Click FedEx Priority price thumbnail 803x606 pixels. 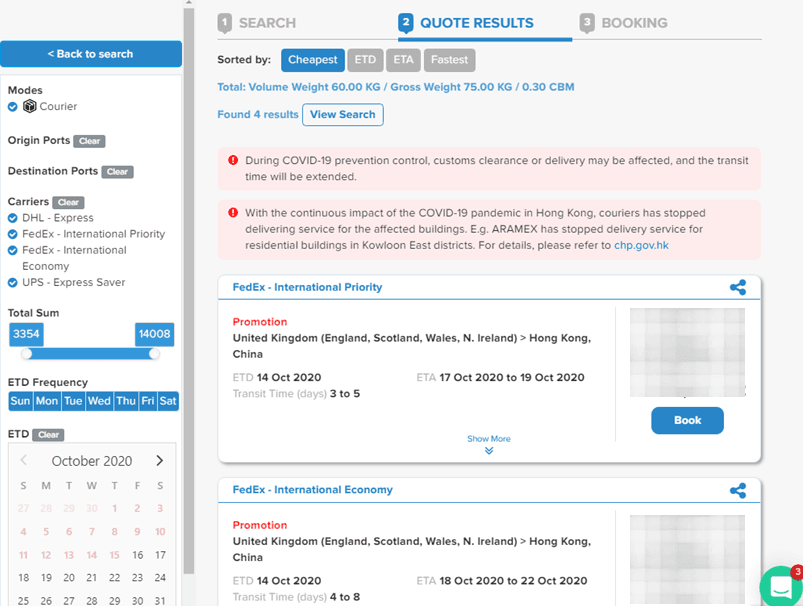click(687, 352)
